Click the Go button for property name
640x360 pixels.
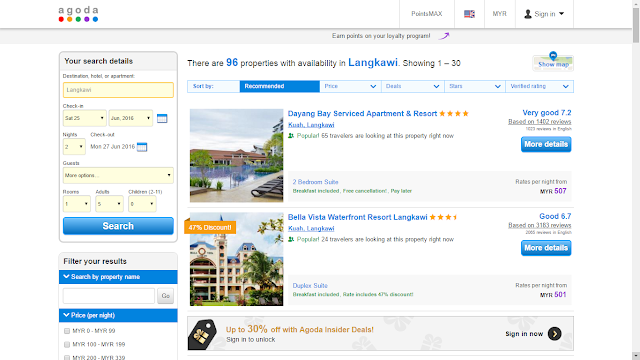tap(165, 296)
